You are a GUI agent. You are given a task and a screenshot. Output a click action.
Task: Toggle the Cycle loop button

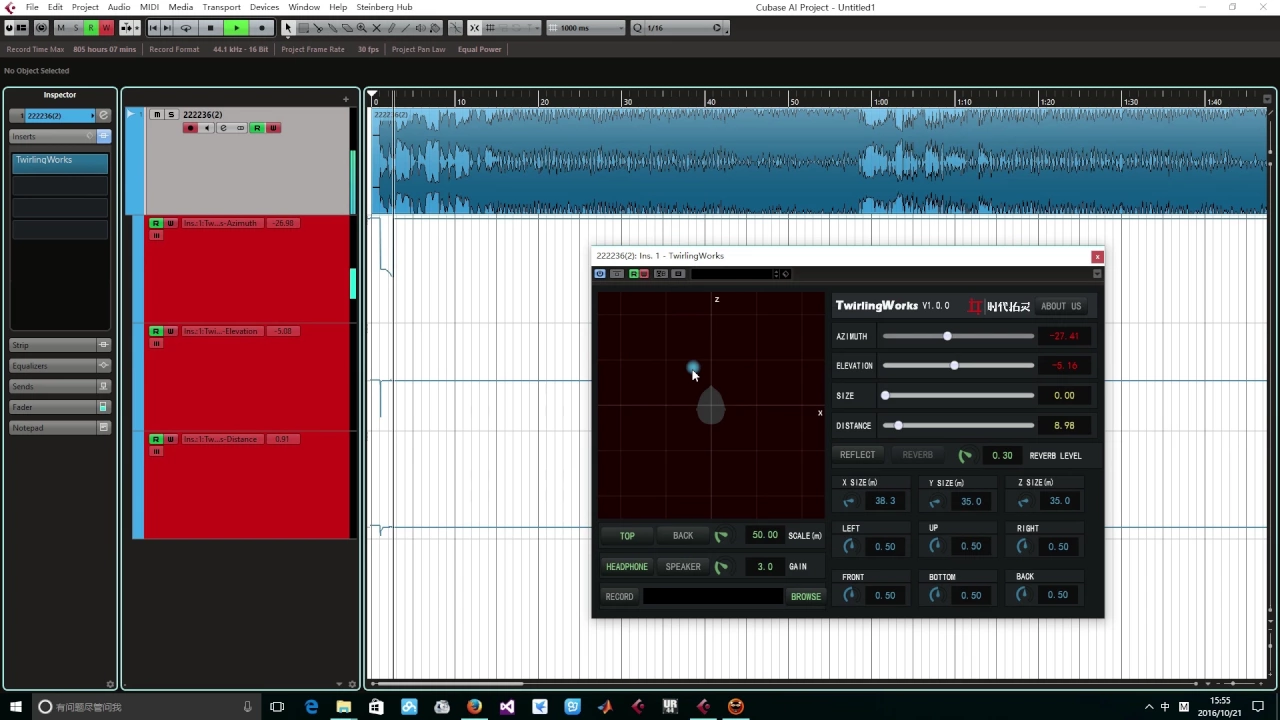[186, 28]
